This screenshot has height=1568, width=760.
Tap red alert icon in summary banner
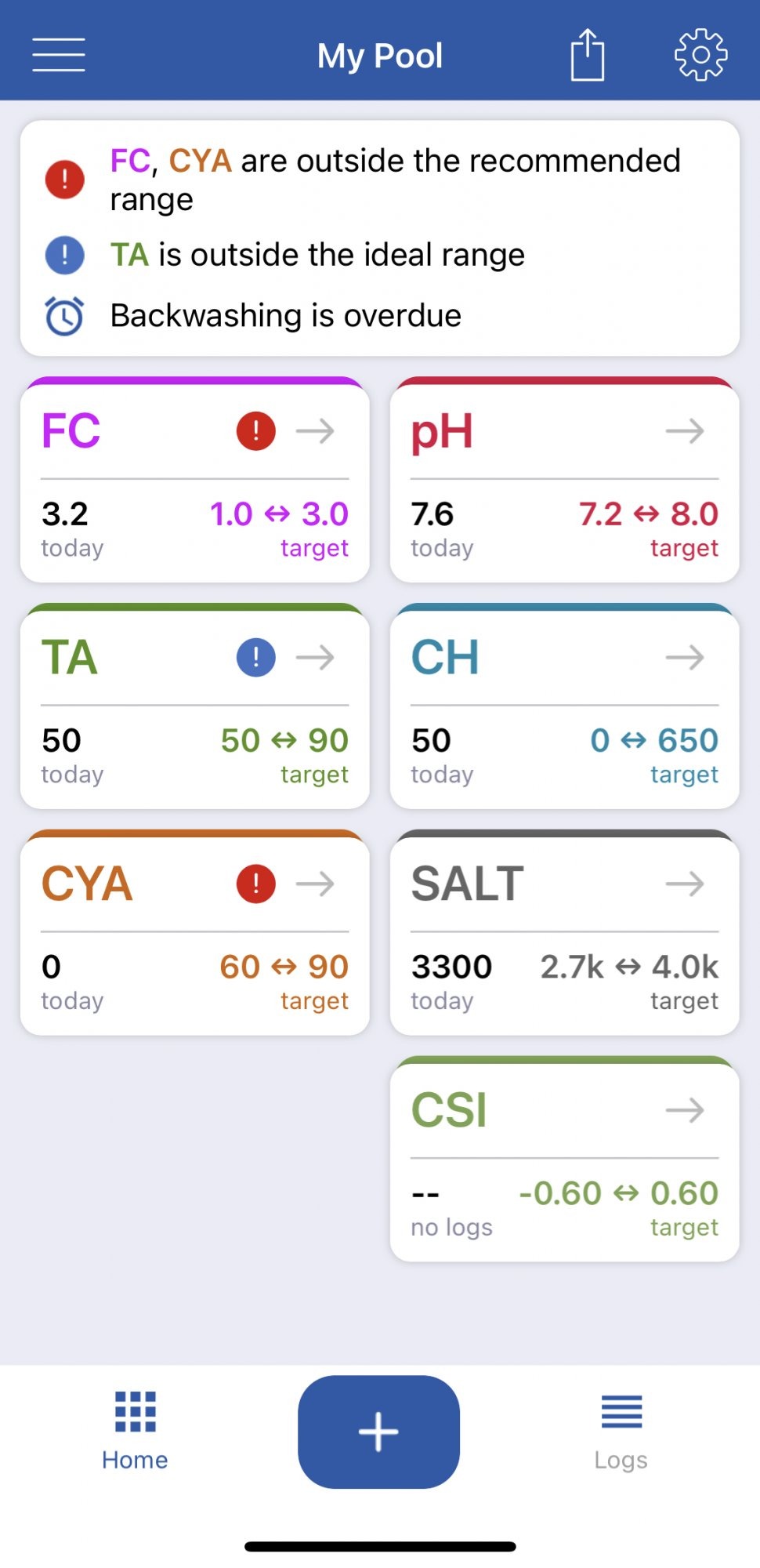click(x=64, y=180)
